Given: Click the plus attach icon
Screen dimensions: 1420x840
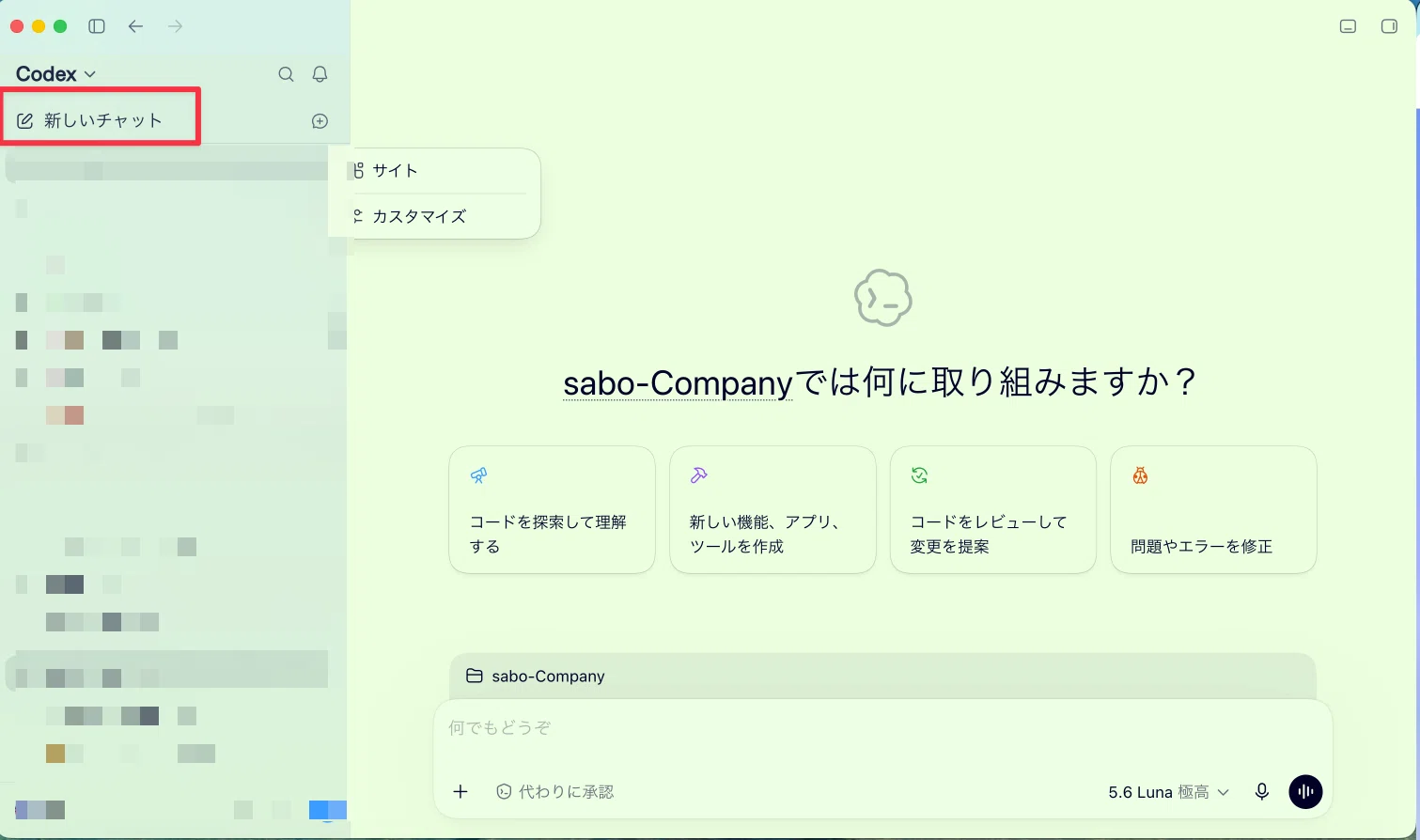Looking at the screenshot, I should (460, 792).
